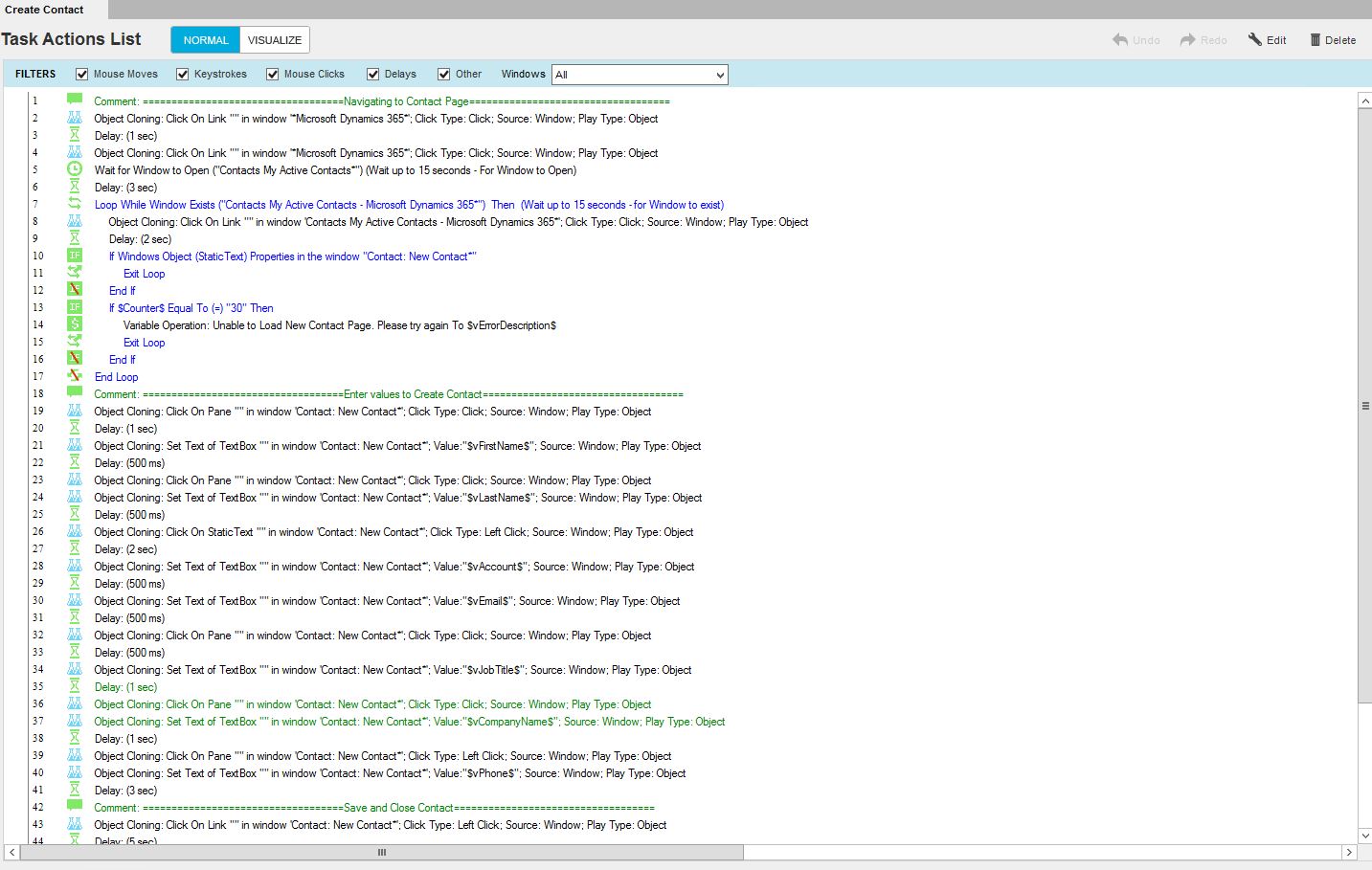Toggle the Keystrokes filter checkbox
Viewport: 1372px width, 870px height.
tap(183, 74)
